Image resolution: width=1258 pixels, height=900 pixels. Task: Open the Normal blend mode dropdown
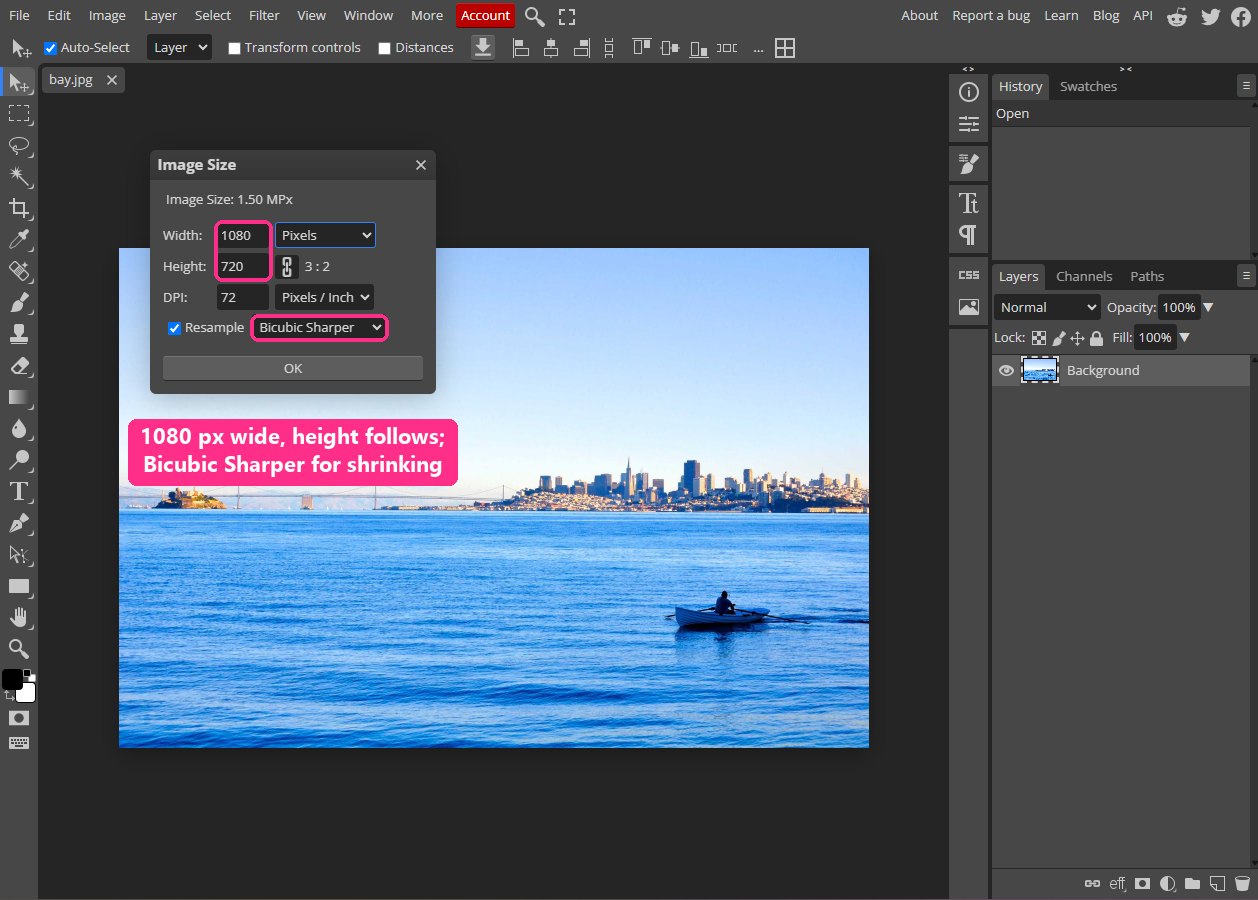click(1047, 307)
